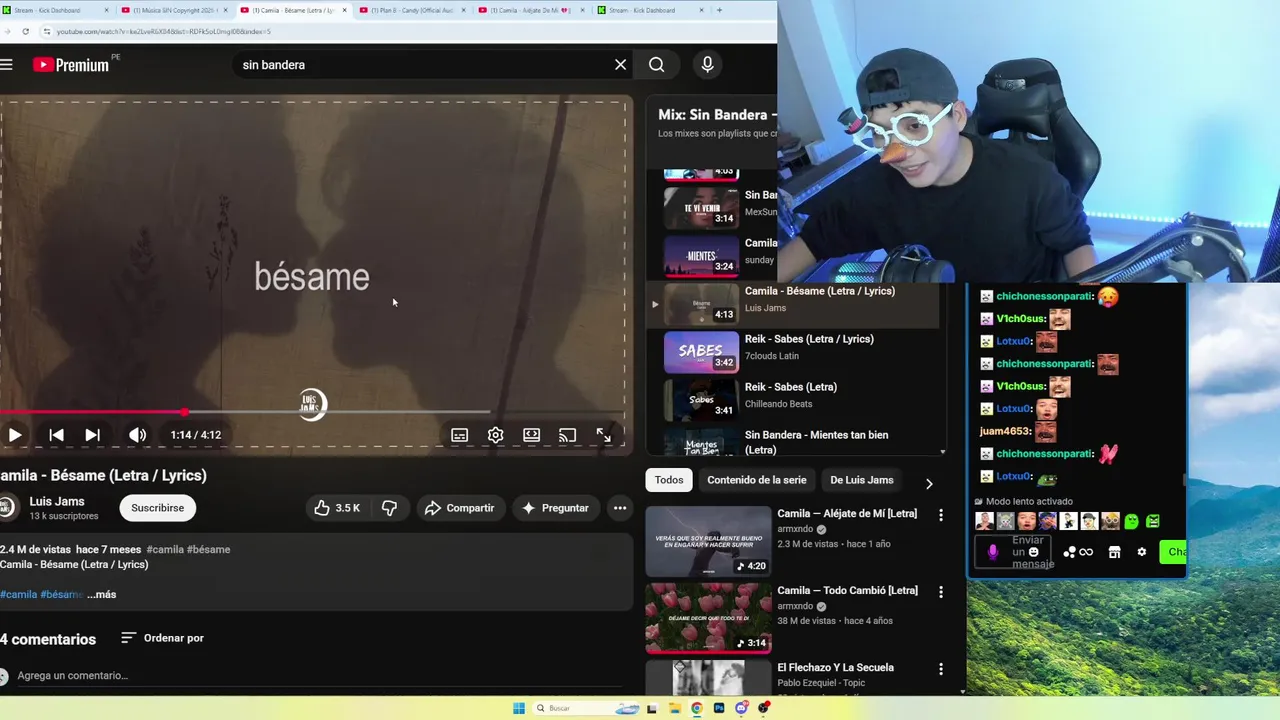Open Discord from the taskbar

click(x=741, y=708)
